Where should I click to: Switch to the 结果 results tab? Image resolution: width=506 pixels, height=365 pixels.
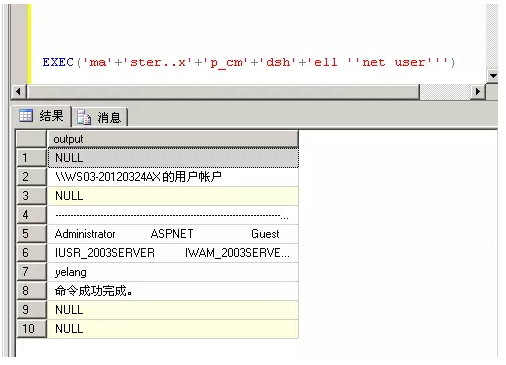coord(41,116)
